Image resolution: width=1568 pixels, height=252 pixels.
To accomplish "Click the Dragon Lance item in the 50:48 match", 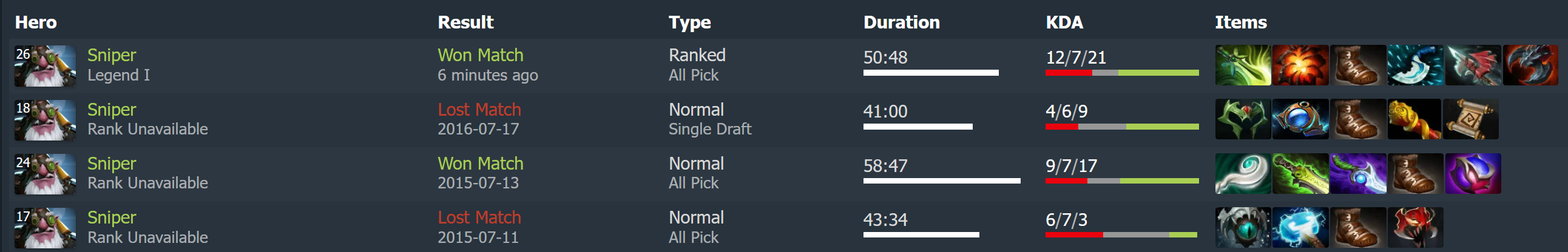I will [1473, 65].
